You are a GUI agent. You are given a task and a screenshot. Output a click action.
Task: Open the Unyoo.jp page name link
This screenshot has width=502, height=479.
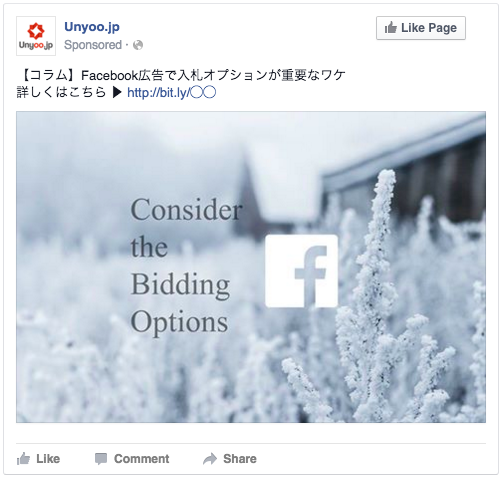pyautogui.click(x=92, y=27)
